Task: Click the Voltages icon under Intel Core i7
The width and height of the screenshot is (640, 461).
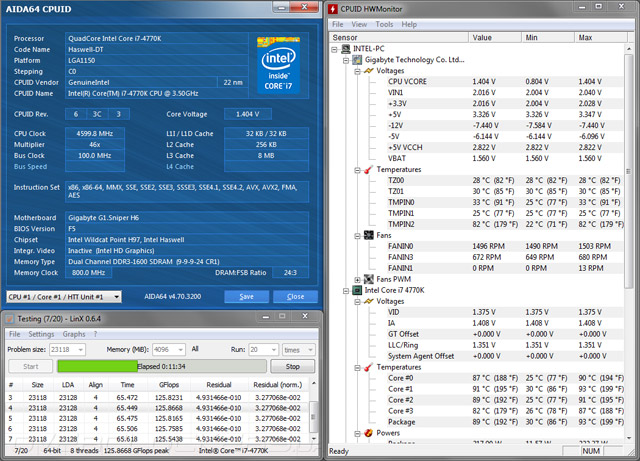Action: (369, 301)
